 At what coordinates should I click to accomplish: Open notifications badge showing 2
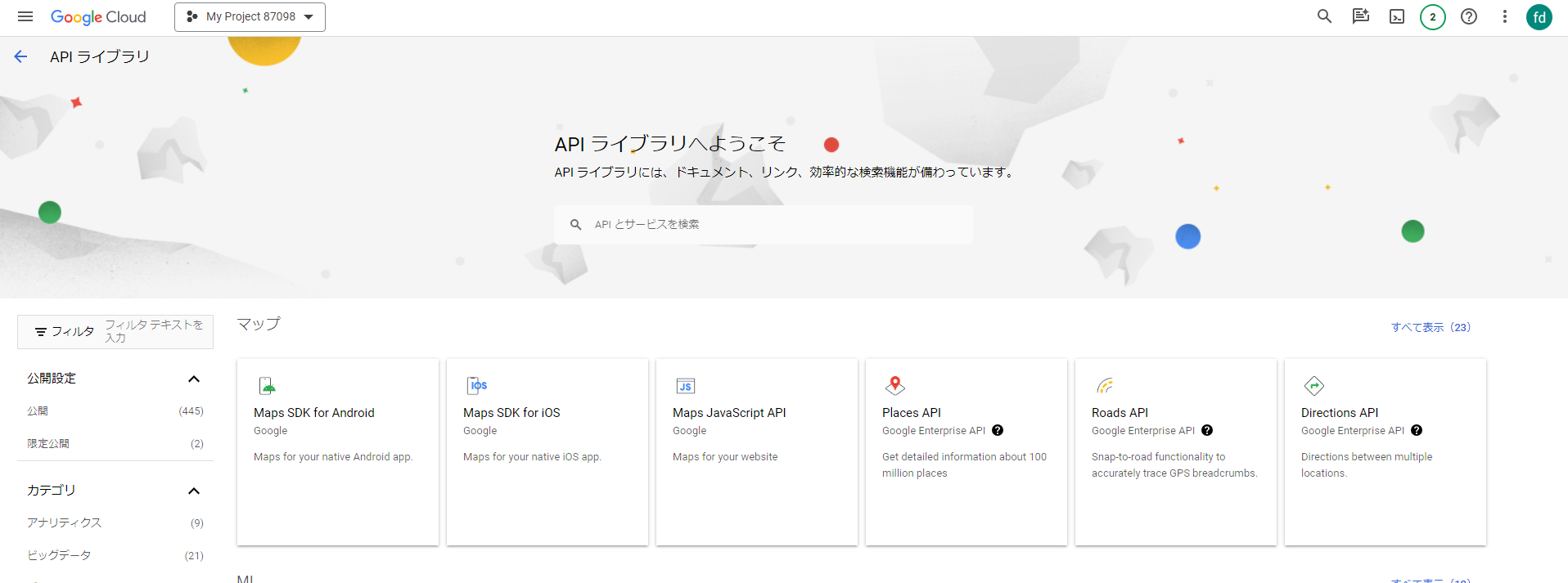coord(1433,16)
